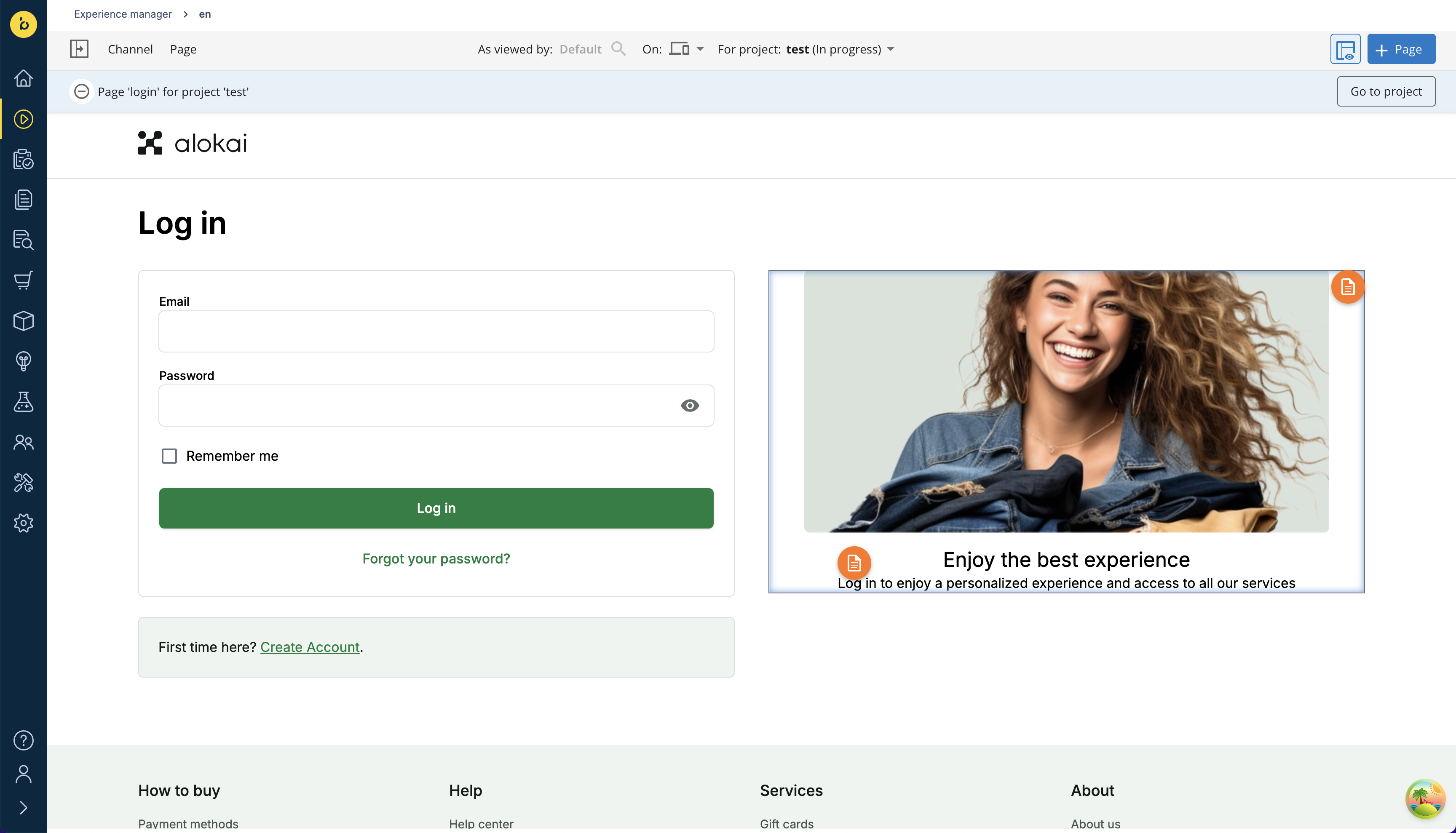Click the alokai logo
This screenshot has height=833, width=1456.
point(192,143)
